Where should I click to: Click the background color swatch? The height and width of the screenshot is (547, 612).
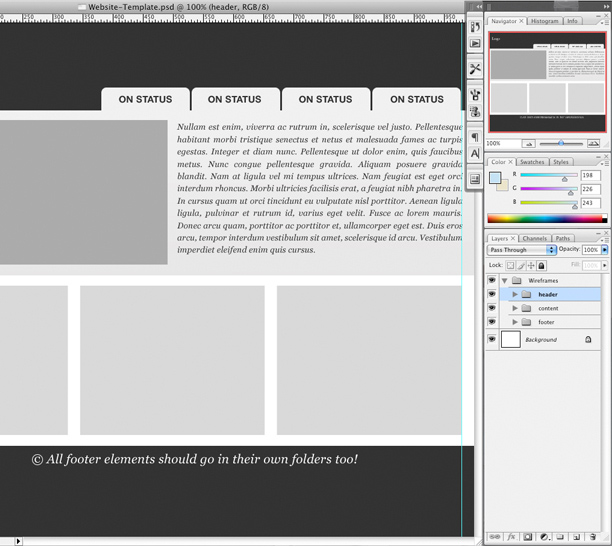pyautogui.click(x=503, y=186)
